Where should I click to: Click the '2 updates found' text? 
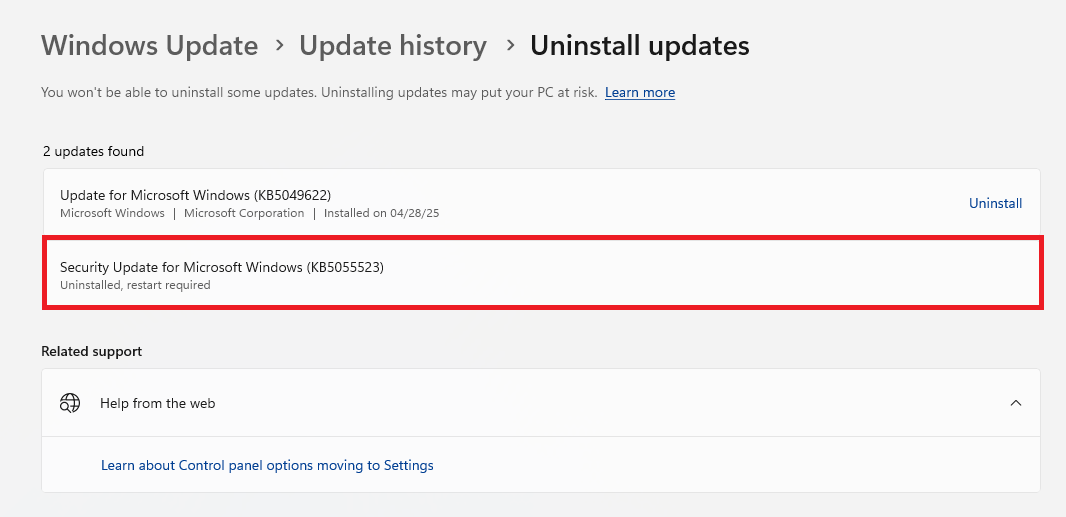94,151
